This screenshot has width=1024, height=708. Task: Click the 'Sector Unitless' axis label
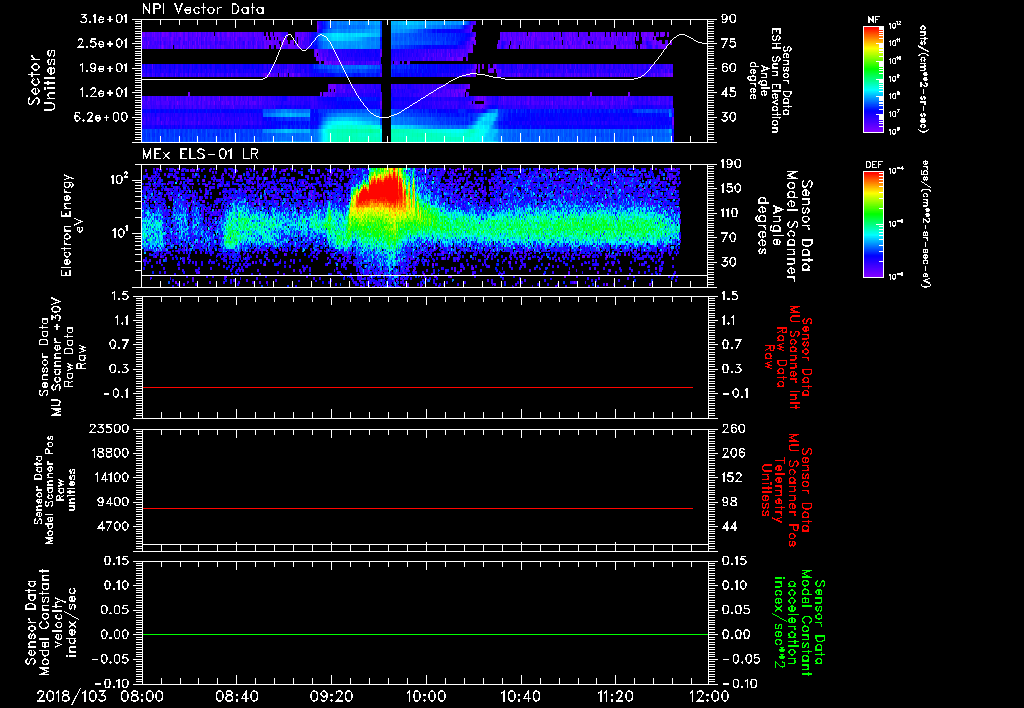tap(42, 80)
